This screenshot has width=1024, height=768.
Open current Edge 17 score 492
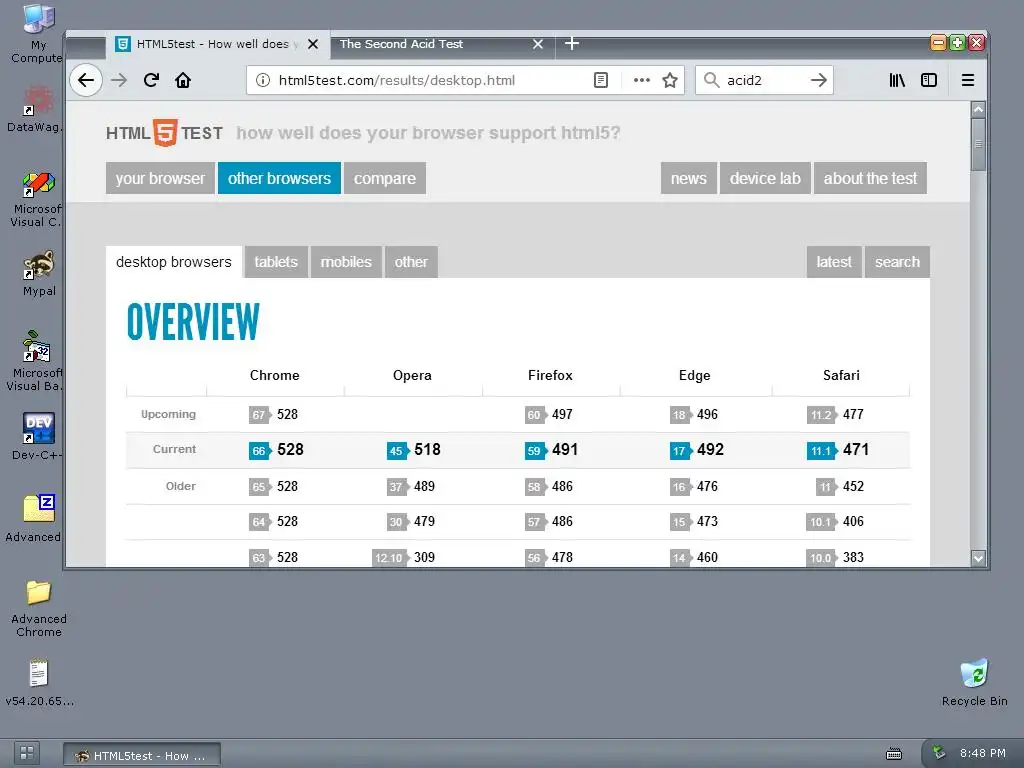[x=697, y=449]
